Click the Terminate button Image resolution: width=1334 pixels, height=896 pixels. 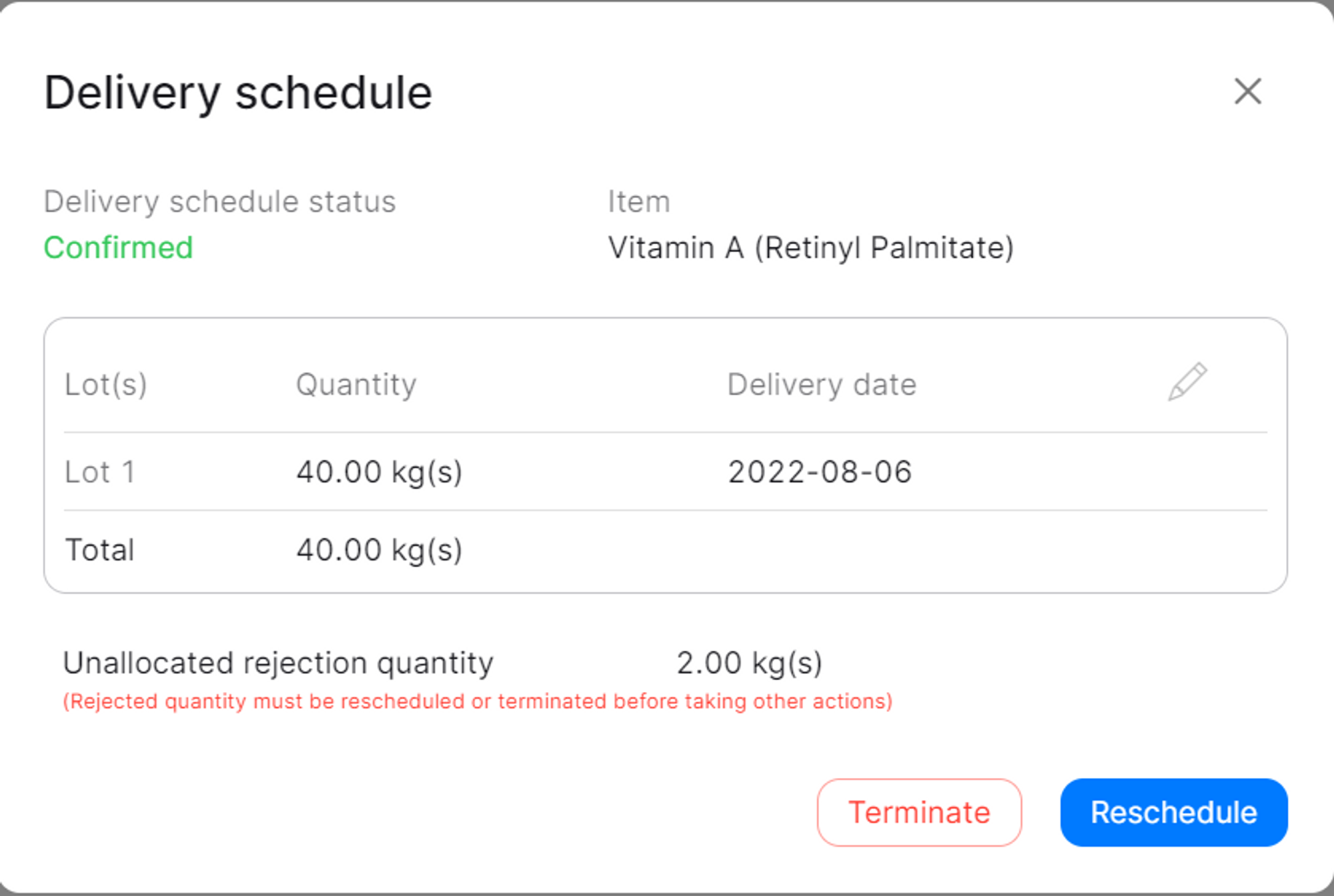pyautogui.click(x=919, y=812)
